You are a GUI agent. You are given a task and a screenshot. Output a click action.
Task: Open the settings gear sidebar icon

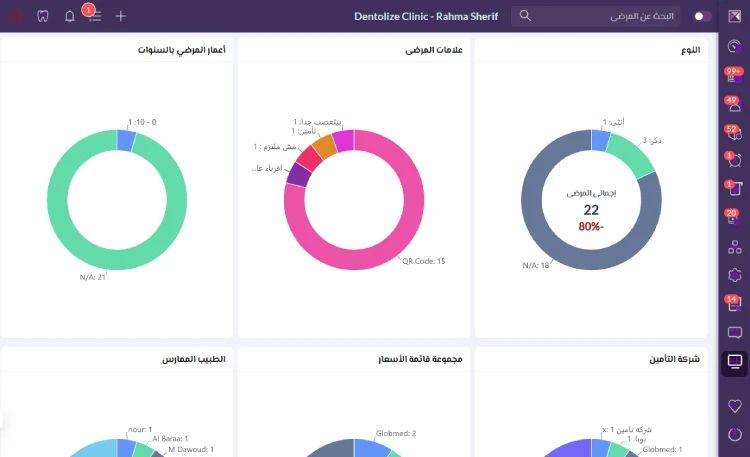click(x=735, y=275)
